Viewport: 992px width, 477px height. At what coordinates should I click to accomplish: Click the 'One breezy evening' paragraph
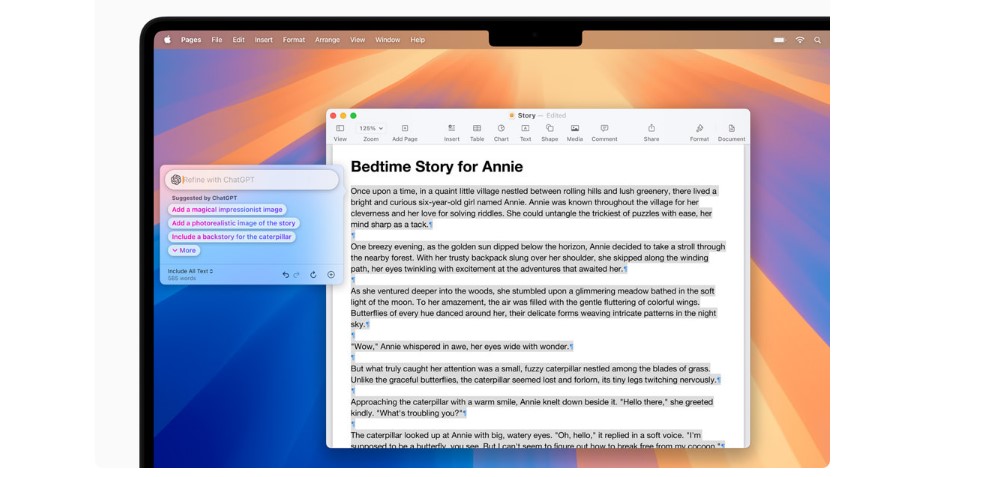[x=538, y=257]
